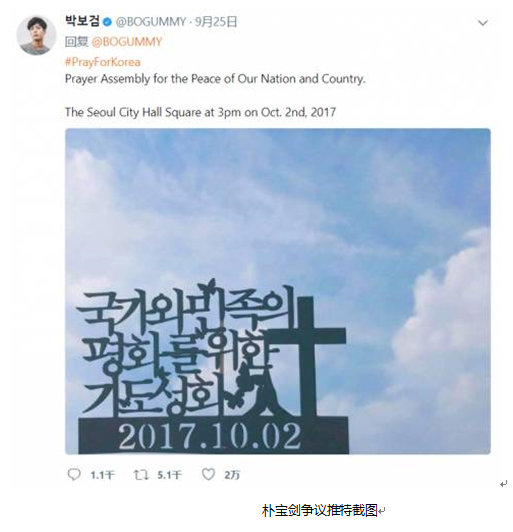Viewport: 513px width, 532px height.
Task: Click the blue verified badge
Action: pyautogui.click(x=107, y=22)
